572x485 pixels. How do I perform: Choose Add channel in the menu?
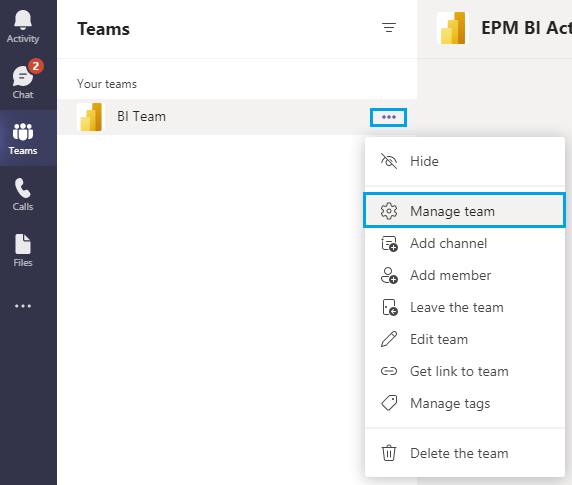pyautogui.click(x=465, y=243)
